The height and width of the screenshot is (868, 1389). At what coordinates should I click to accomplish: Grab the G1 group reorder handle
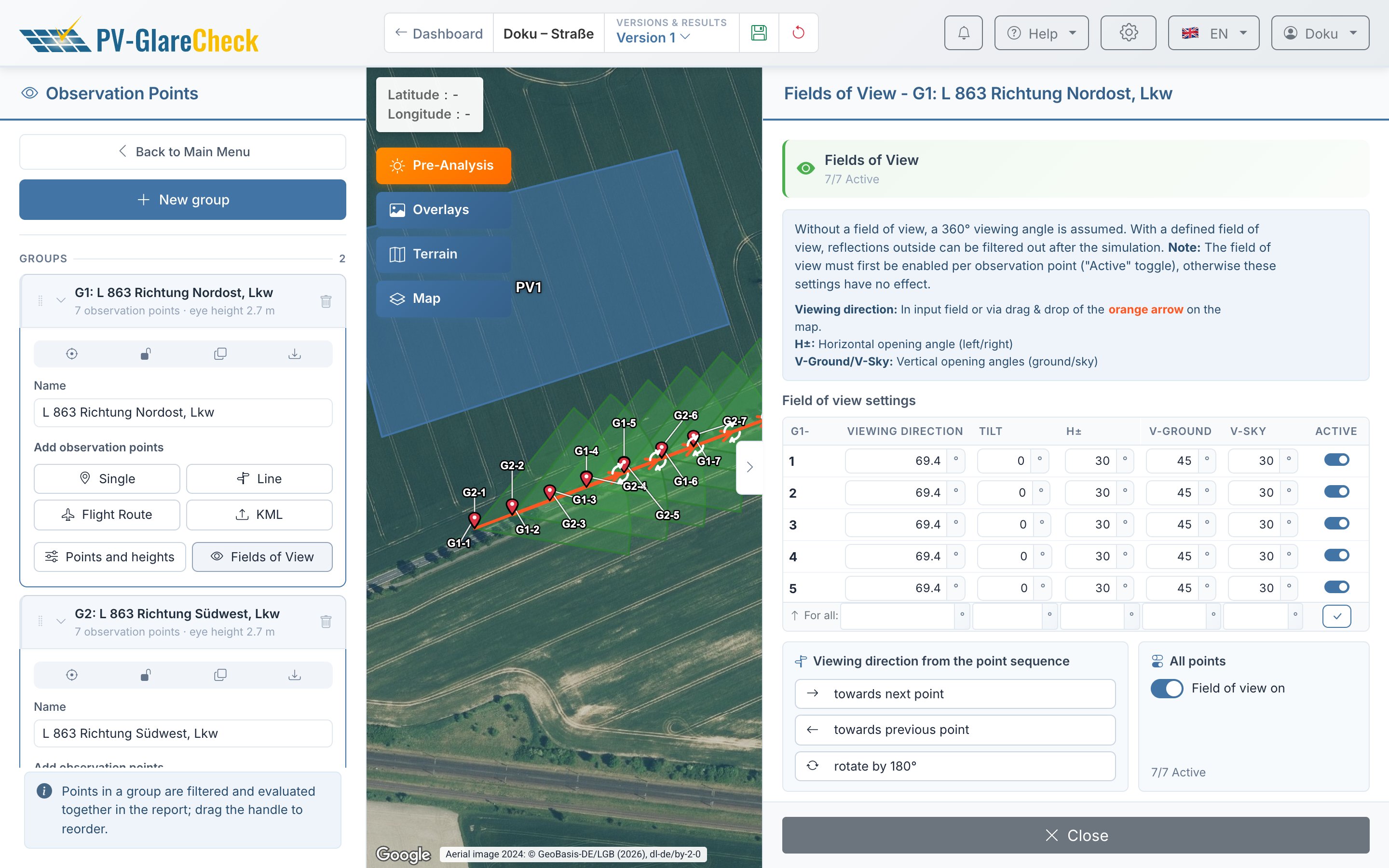40,301
